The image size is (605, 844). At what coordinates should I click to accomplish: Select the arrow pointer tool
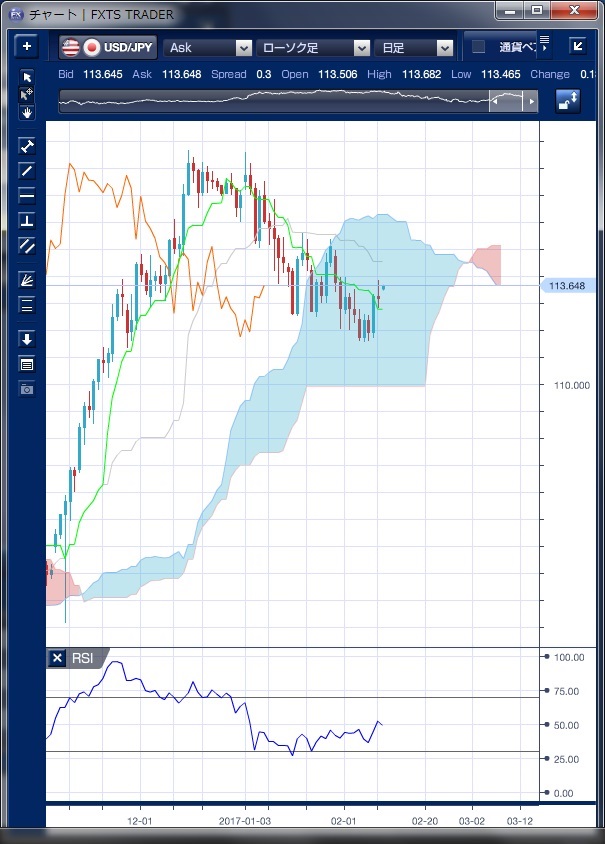tap(27, 78)
